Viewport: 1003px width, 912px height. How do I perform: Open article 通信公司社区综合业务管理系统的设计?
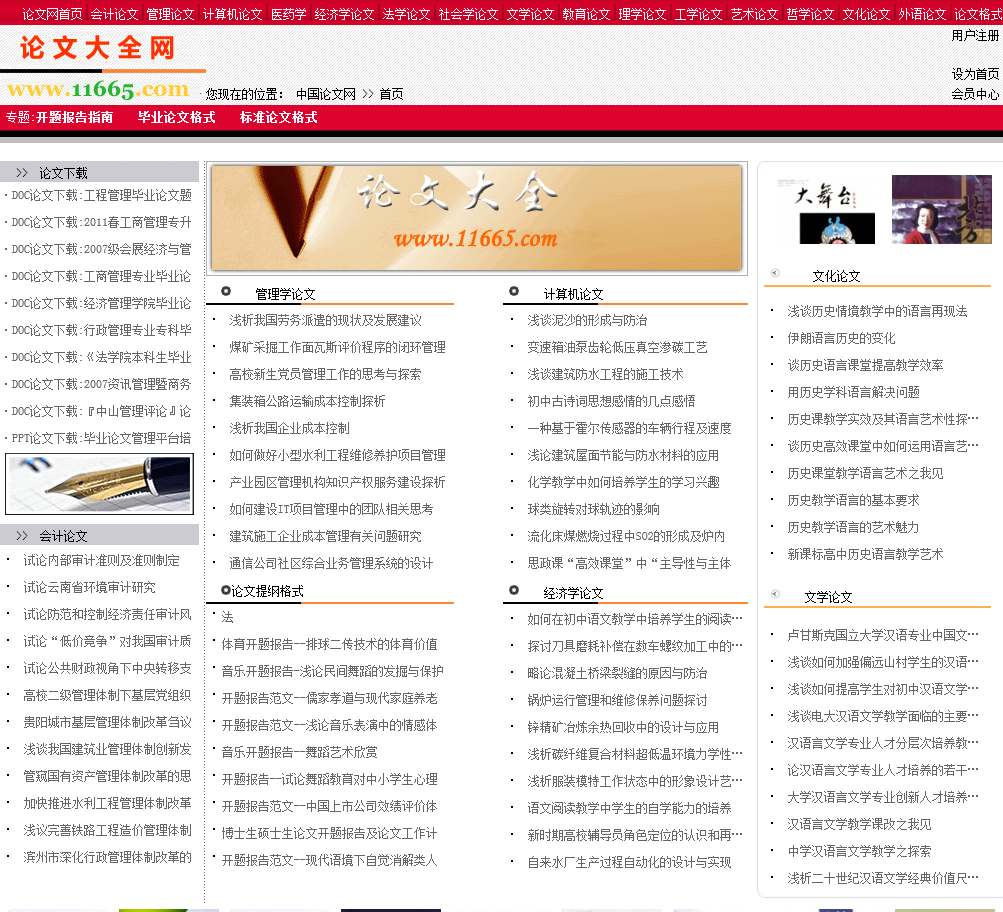331,563
